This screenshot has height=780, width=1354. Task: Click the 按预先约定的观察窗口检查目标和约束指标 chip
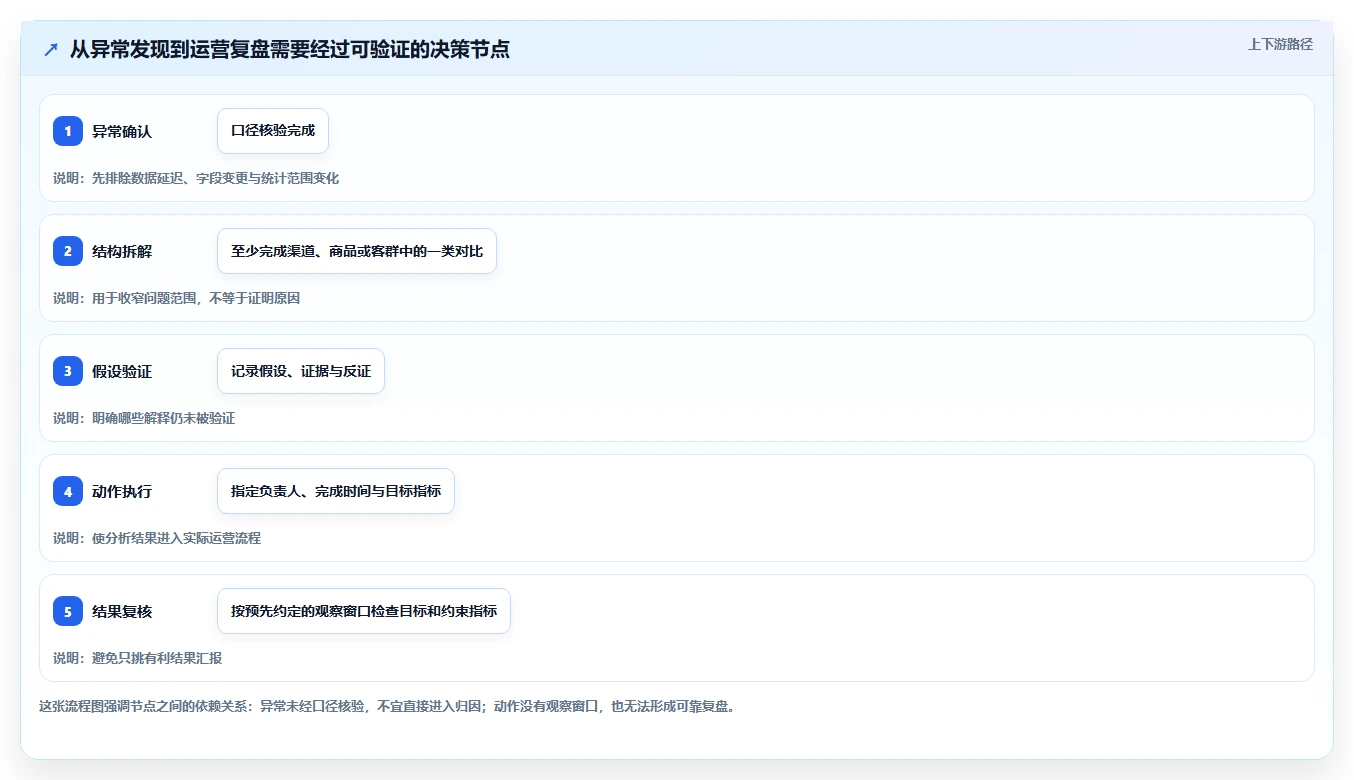364,611
